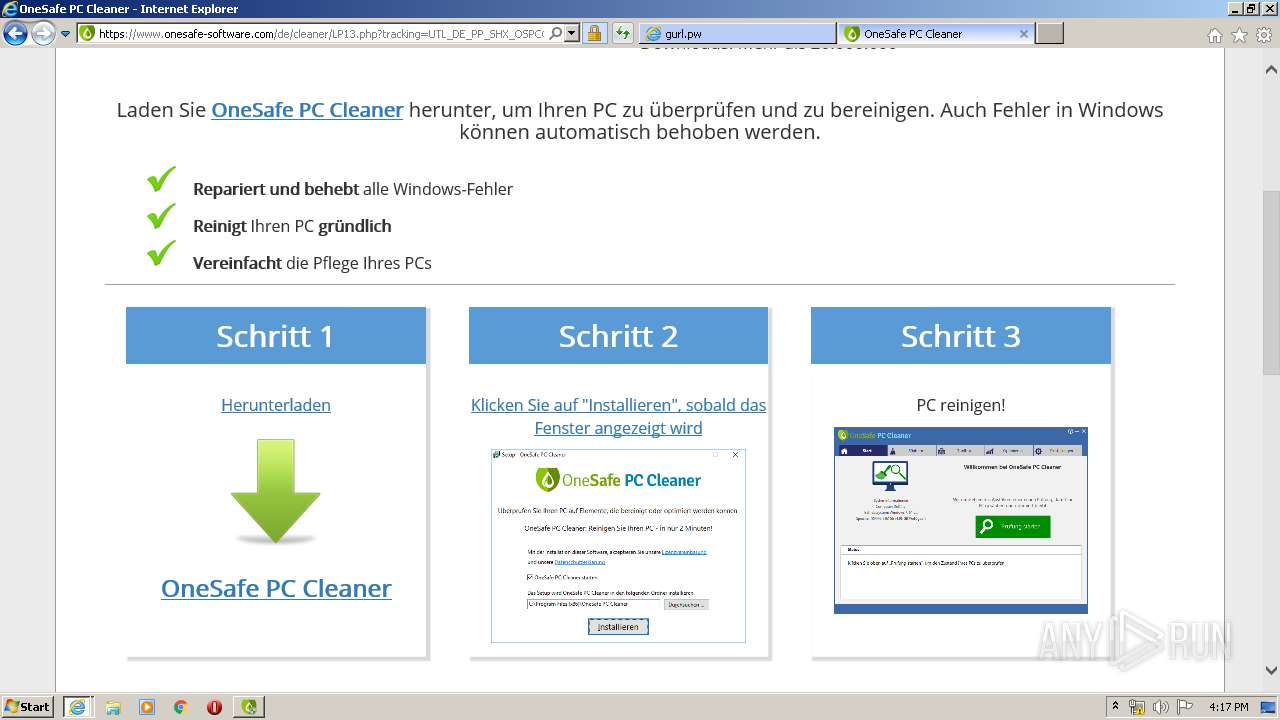The image size is (1280, 720).
Task: Click the Schritt 1 header
Action: [276, 336]
